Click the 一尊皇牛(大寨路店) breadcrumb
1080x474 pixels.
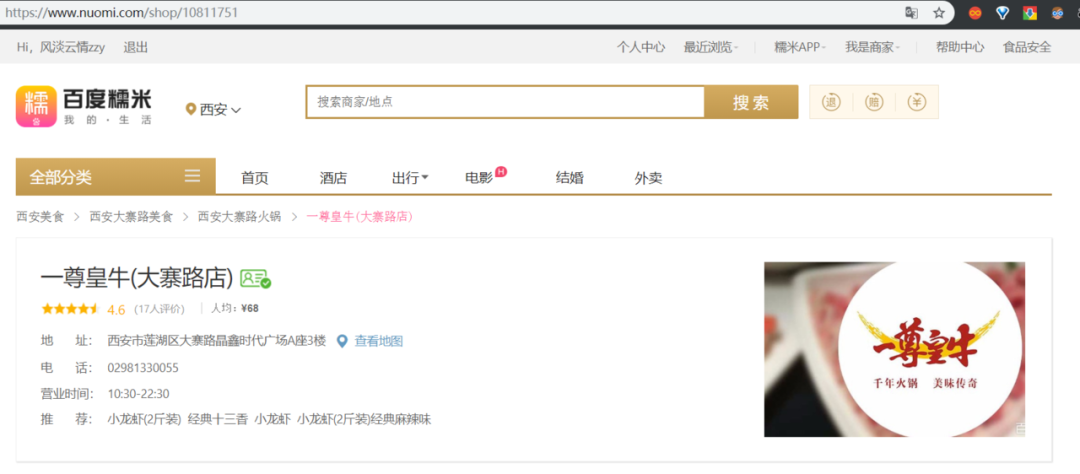click(359, 217)
